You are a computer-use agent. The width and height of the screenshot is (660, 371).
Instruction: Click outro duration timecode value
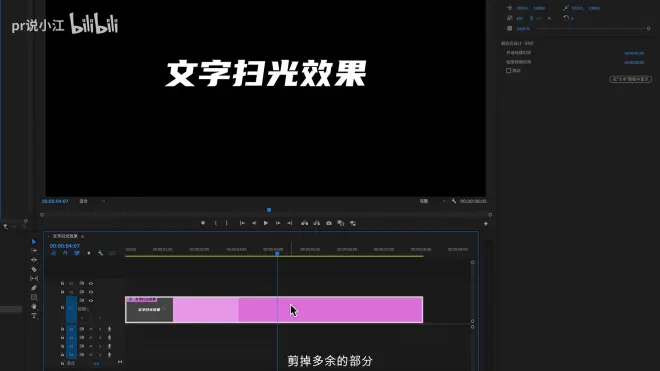point(634,62)
